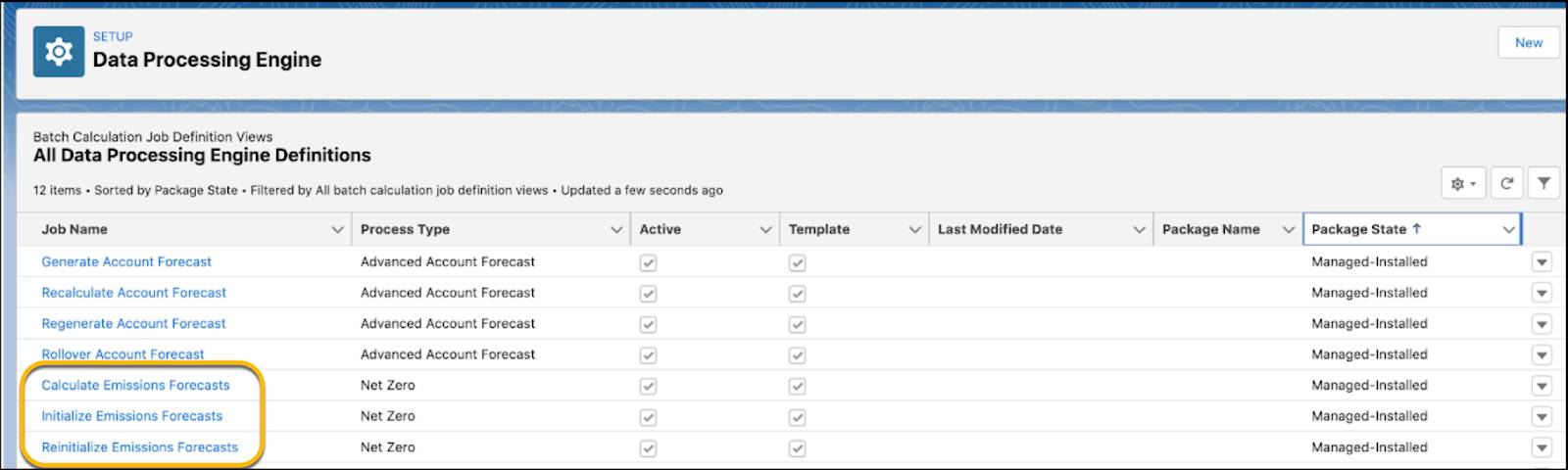
Task: Toggle Template checkbox for Calculate Emissions Forecasts
Action: [x=797, y=386]
